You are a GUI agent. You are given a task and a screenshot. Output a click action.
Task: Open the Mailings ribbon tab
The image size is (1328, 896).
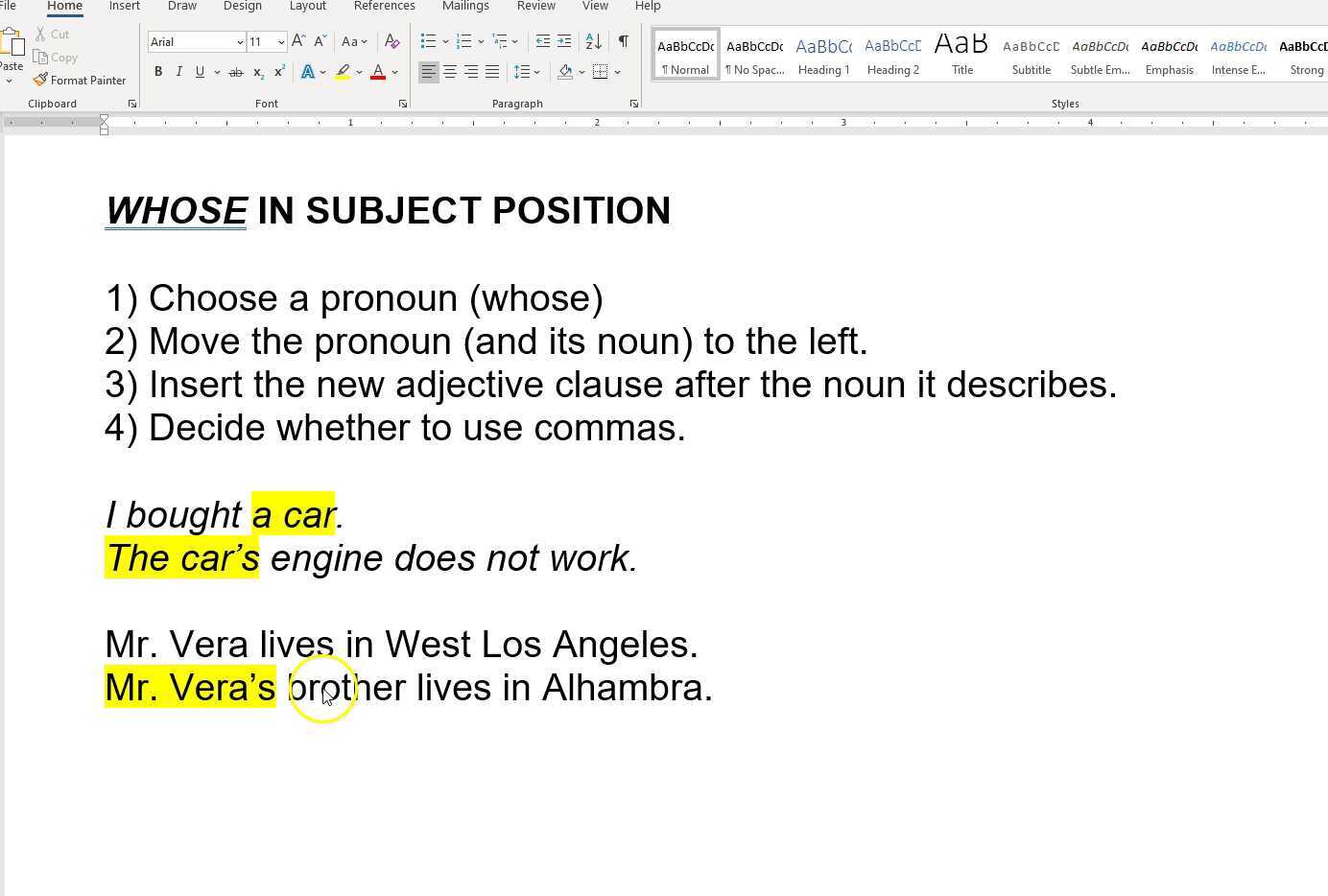[464, 7]
